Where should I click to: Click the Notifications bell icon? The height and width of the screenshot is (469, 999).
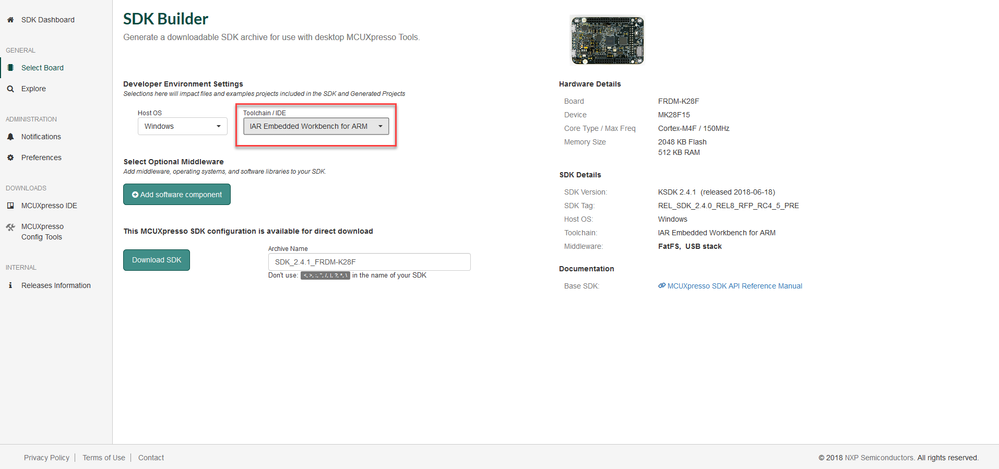tap(10, 136)
